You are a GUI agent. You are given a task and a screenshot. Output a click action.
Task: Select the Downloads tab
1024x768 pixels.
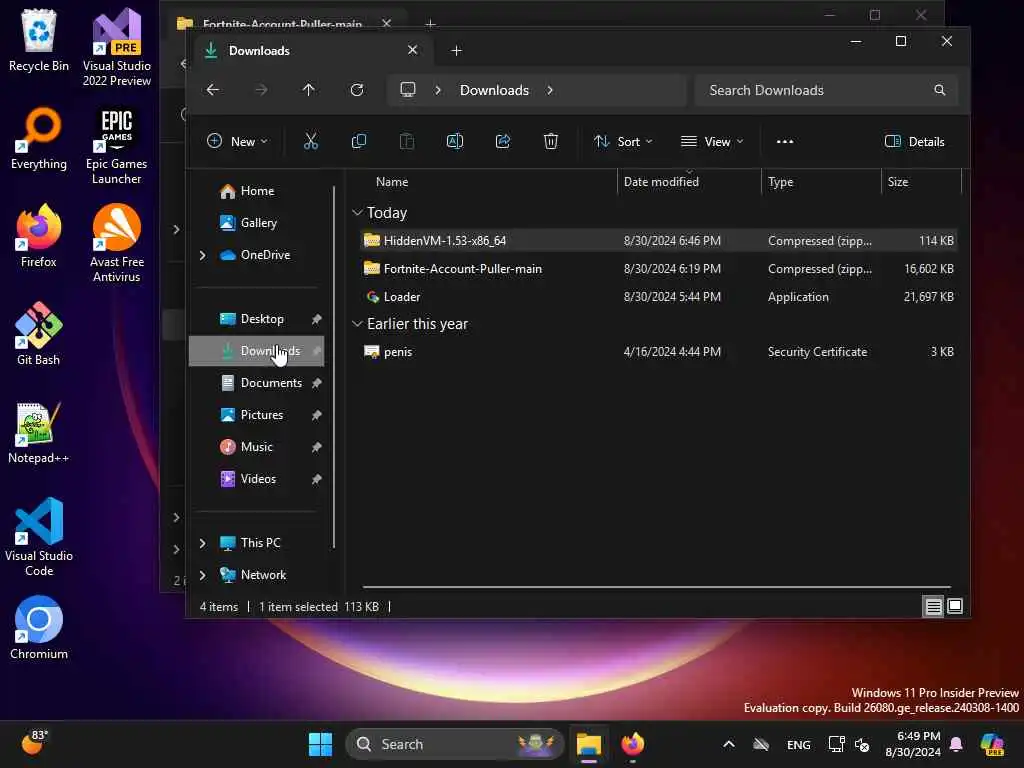tap(313, 50)
